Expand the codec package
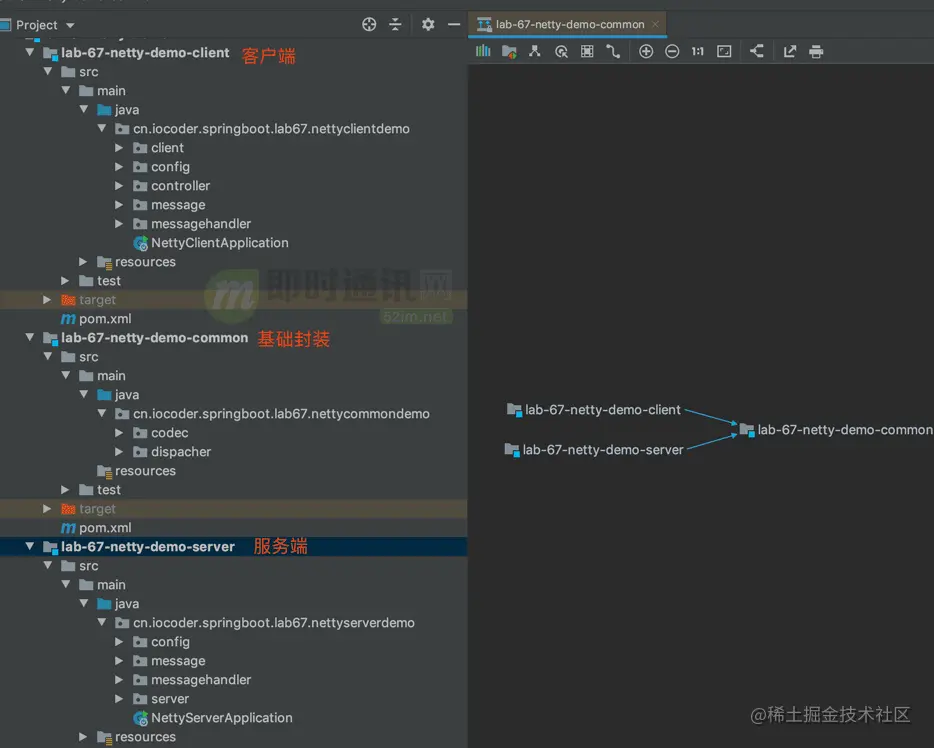The image size is (934, 748). pos(119,433)
